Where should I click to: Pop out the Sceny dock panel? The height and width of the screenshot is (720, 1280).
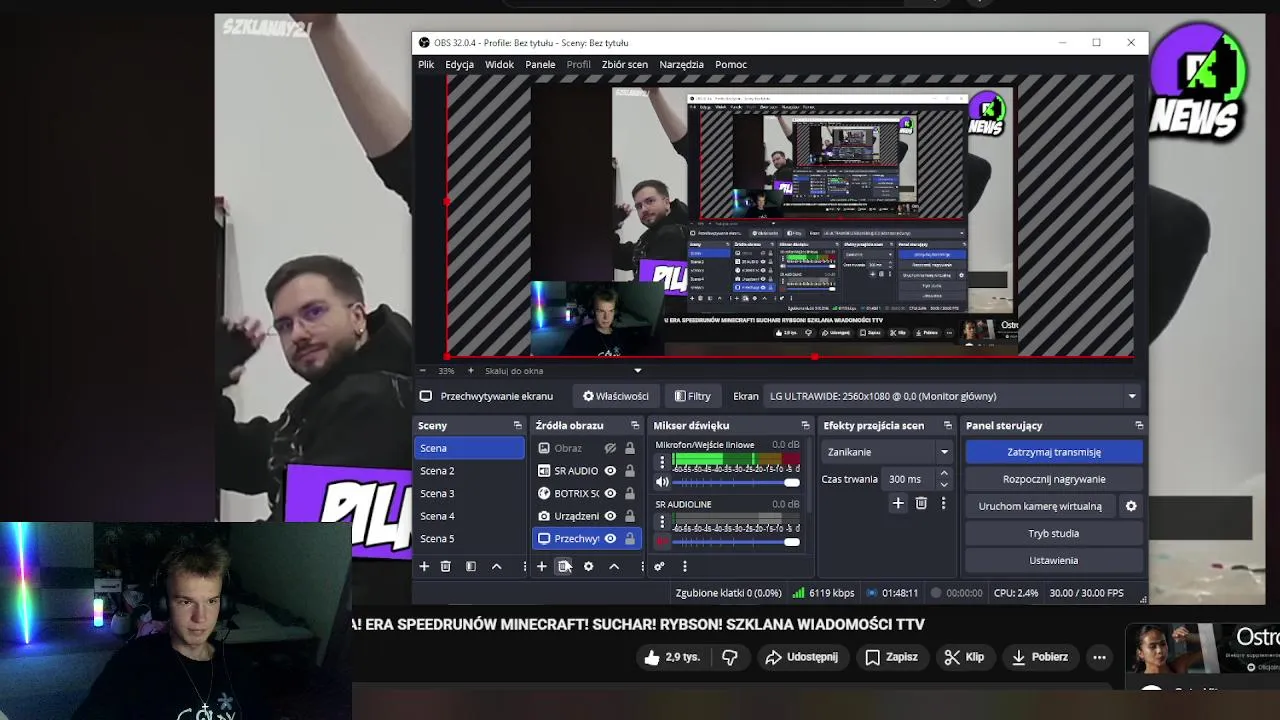tap(517, 425)
